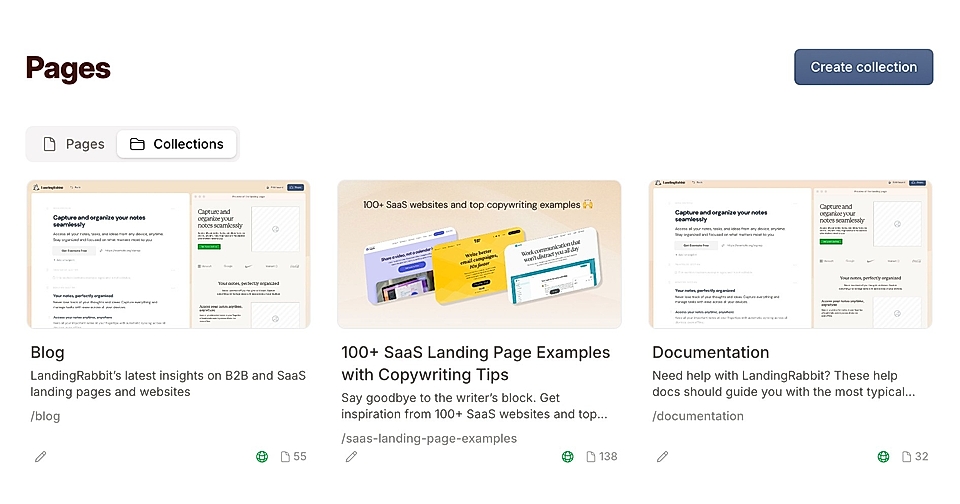960x504 pixels.
Task: Click the Blog description about B2B and SaaS
Action: (168, 383)
